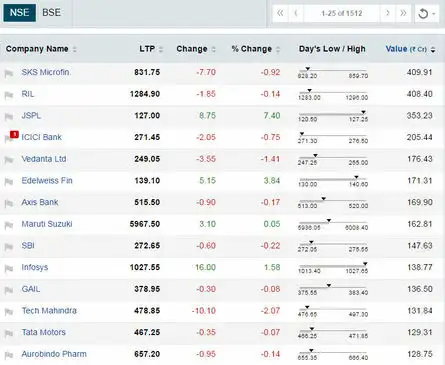The height and width of the screenshot is (365, 445).
Task: Open the GAIL company link
Action: coord(31,289)
